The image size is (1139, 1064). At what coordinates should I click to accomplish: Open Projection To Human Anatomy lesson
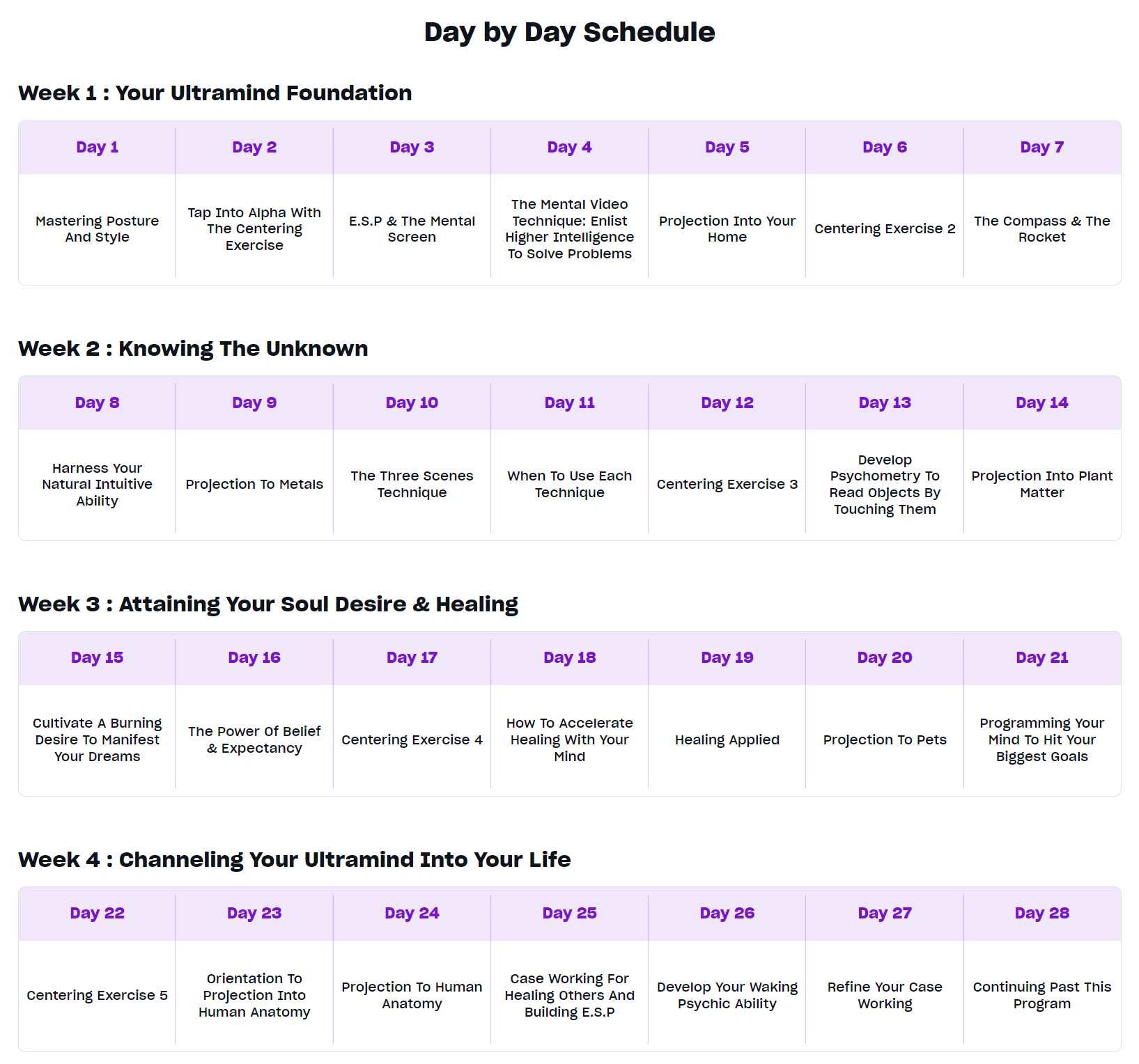click(x=412, y=995)
